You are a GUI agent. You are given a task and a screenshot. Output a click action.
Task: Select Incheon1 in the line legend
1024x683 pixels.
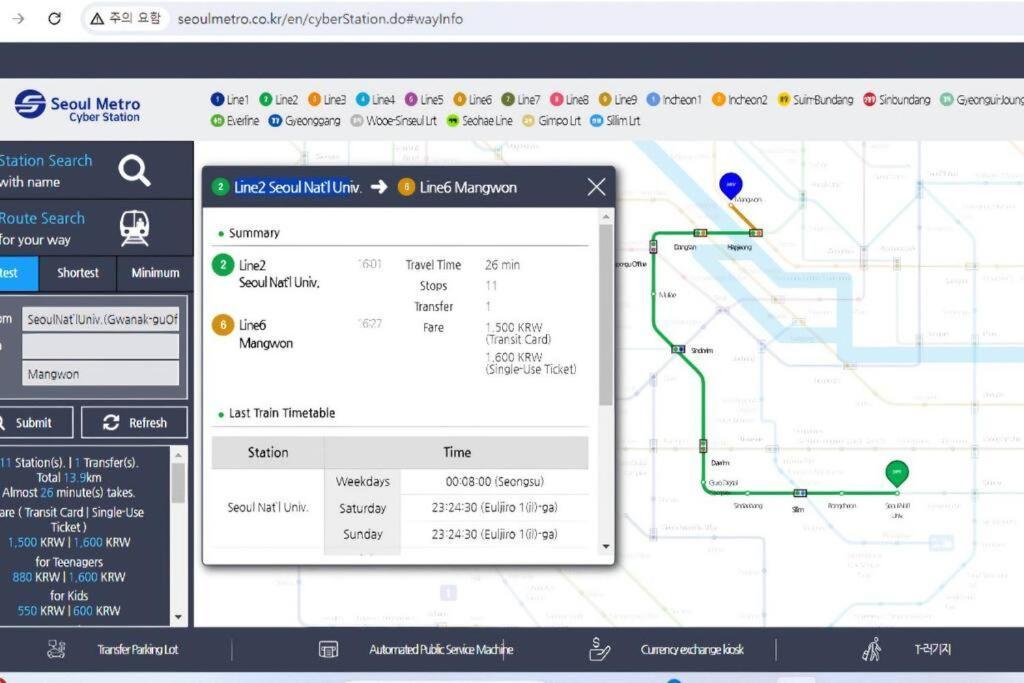coord(674,99)
